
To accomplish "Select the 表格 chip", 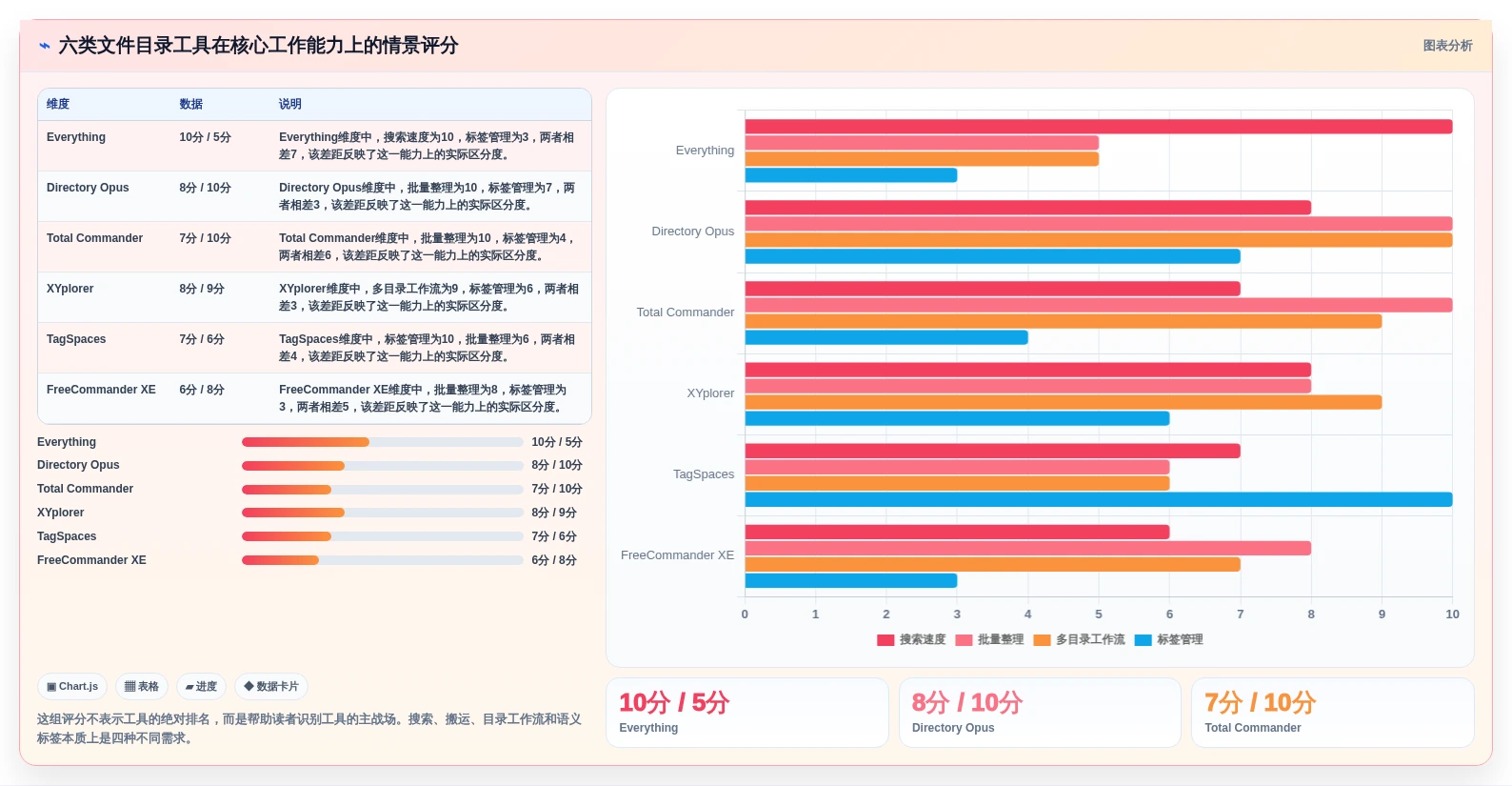I will coord(142,686).
